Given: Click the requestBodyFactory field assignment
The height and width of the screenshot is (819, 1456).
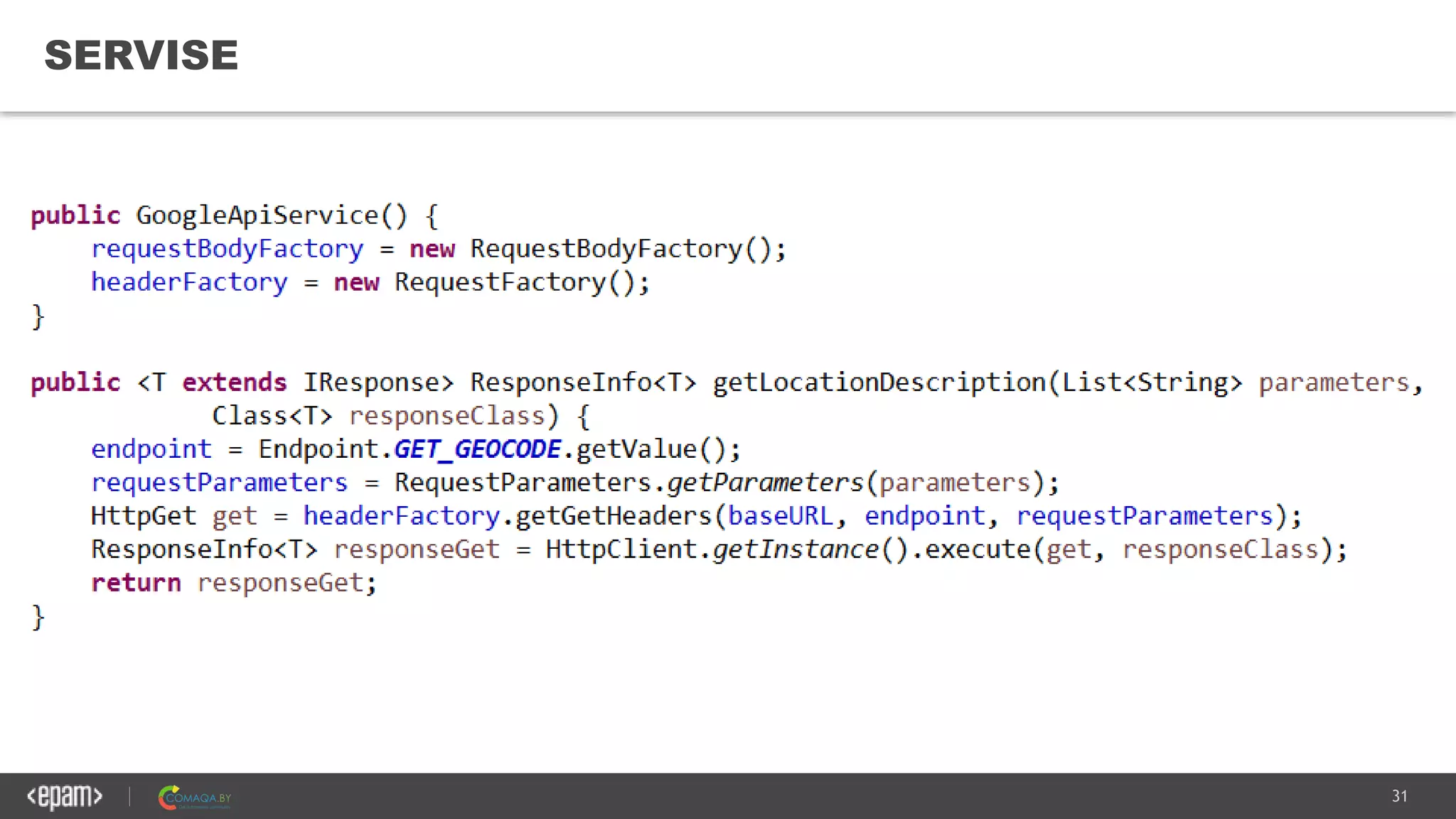Looking at the screenshot, I should click(227, 249).
